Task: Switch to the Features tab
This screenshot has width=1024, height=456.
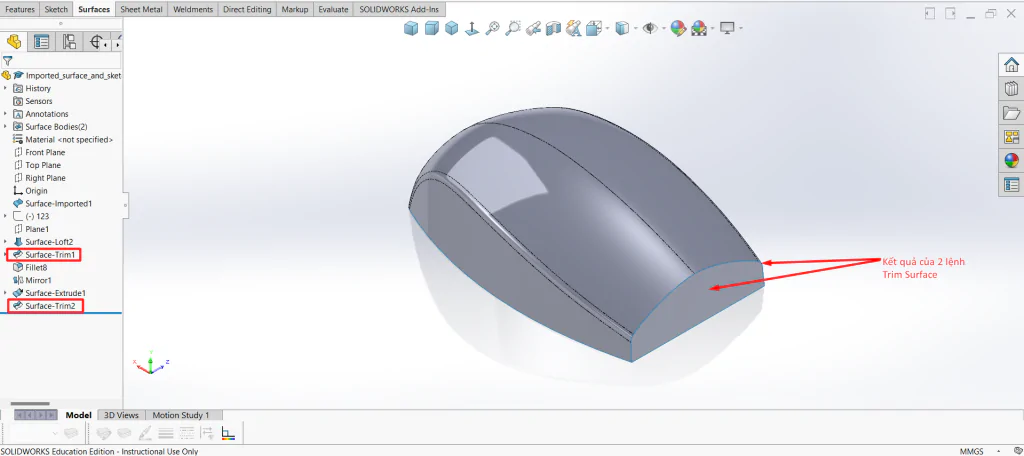Action: [x=20, y=10]
